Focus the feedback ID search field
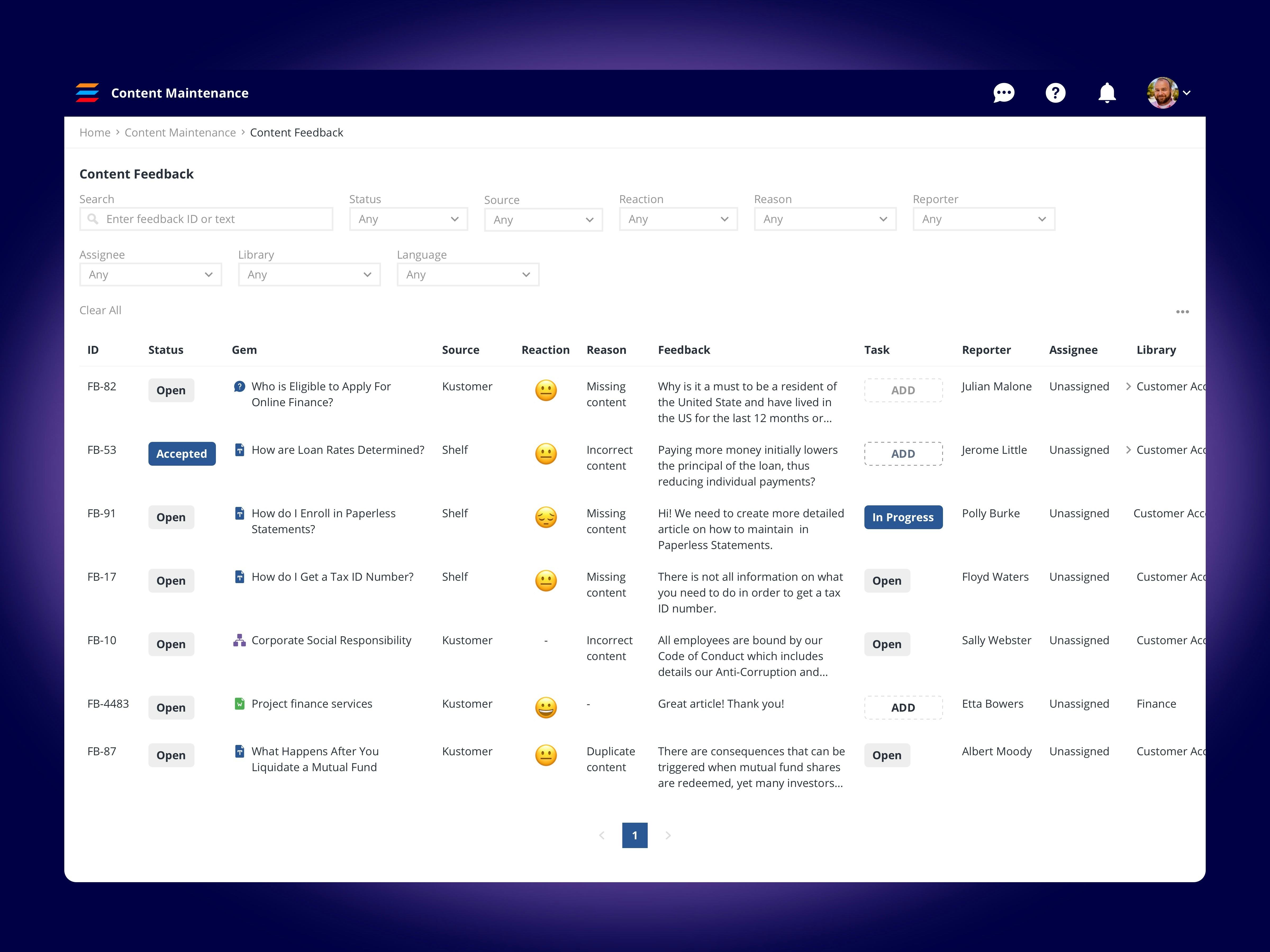The height and width of the screenshot is (952, 1270). [x=207, y=219]
